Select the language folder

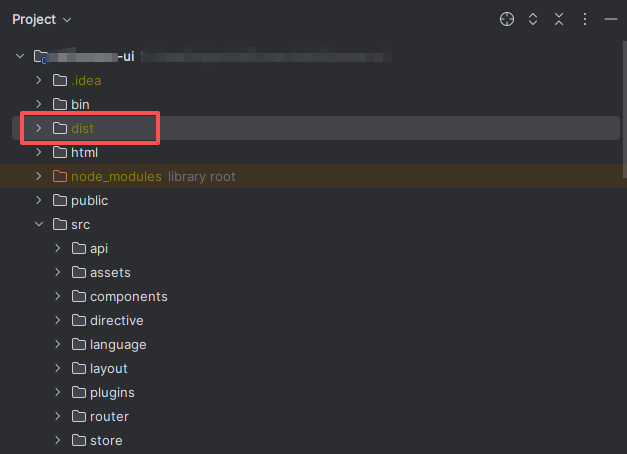tap(118, 344)
